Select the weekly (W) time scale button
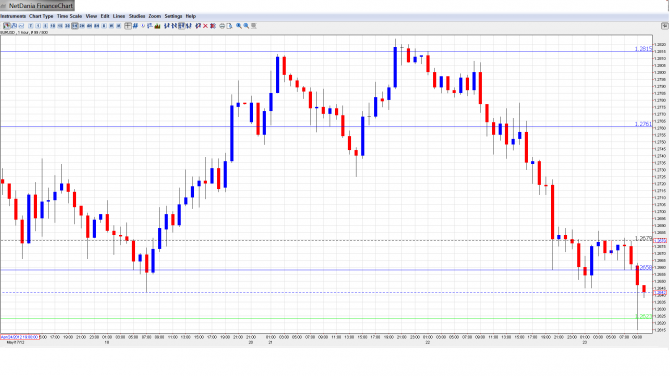Screen dimensions: 670x376 [112, 26]
